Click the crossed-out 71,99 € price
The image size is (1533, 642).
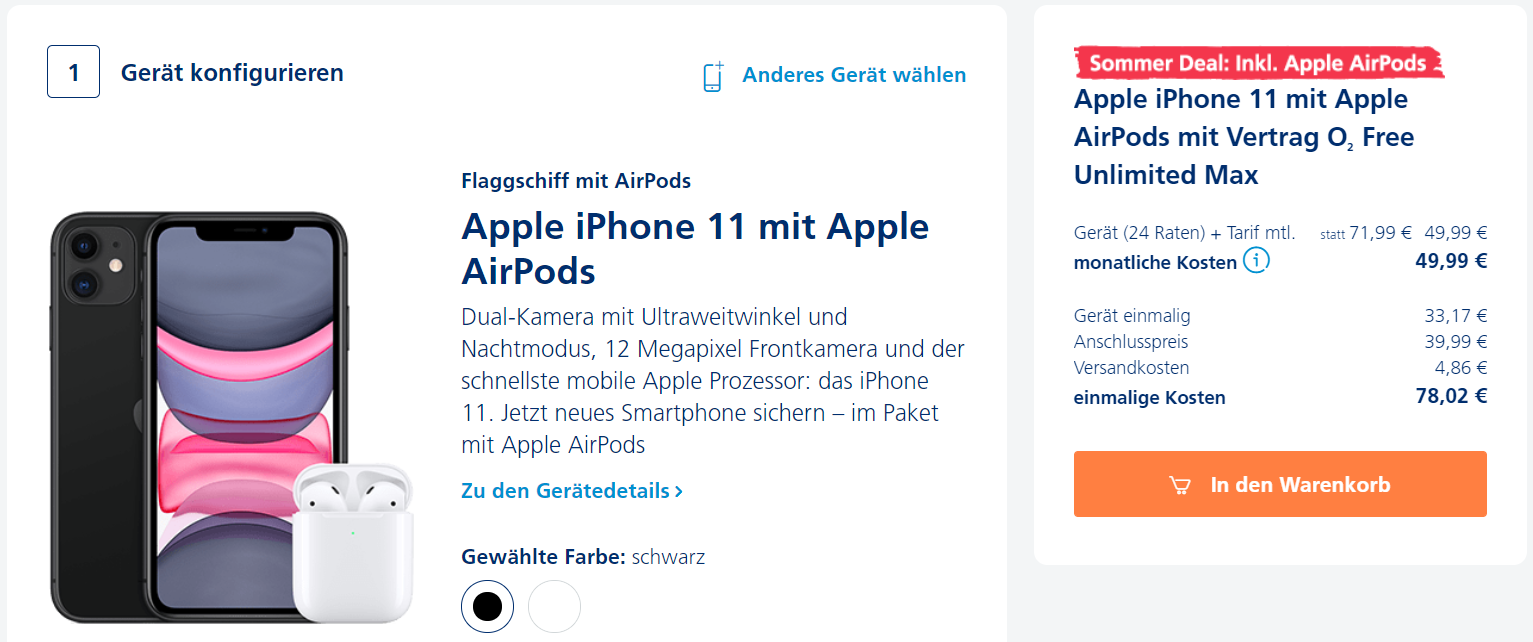pyautogui.click(x=1380, y=233)
